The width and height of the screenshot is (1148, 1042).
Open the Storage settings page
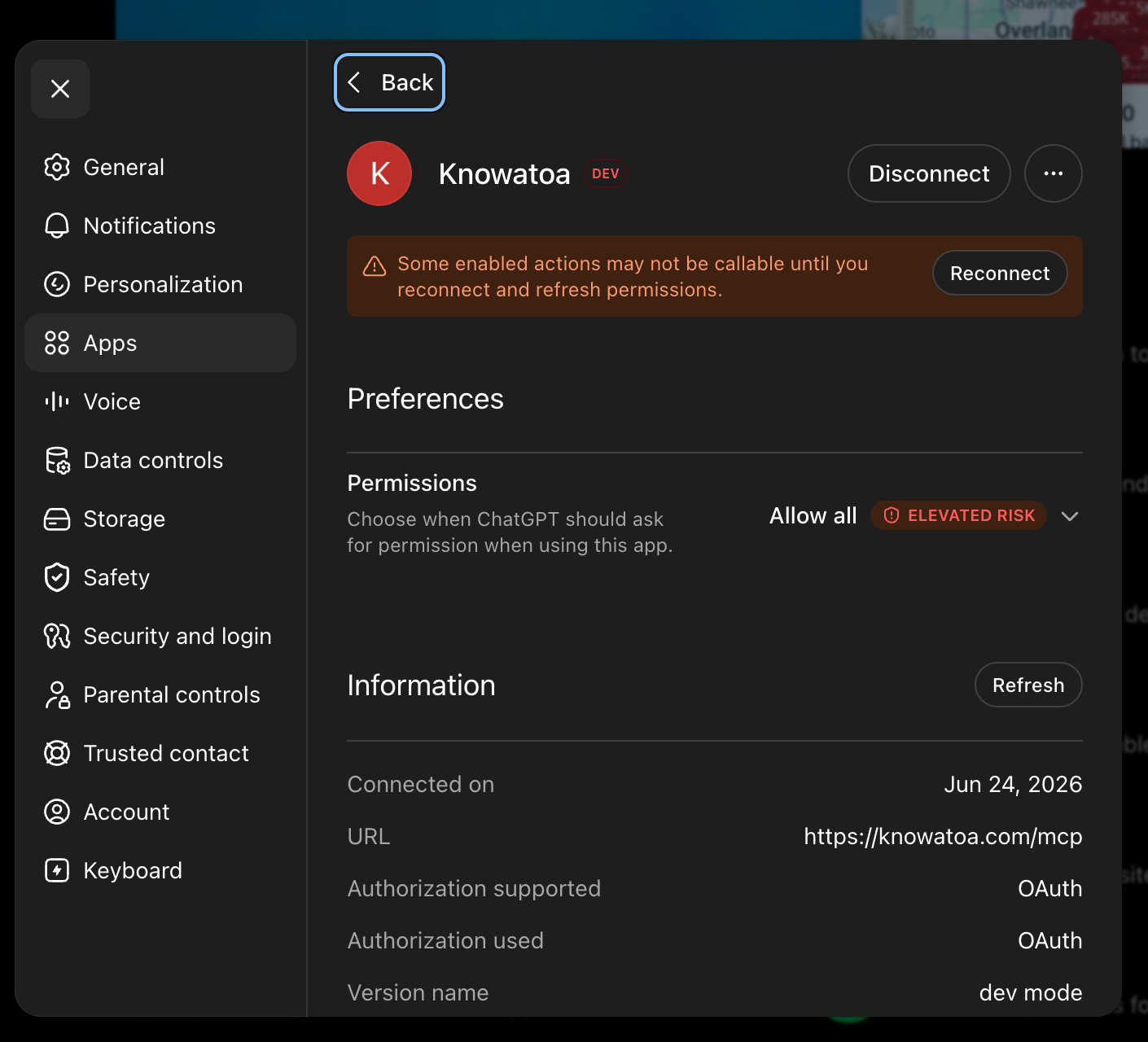click(160, 519)
